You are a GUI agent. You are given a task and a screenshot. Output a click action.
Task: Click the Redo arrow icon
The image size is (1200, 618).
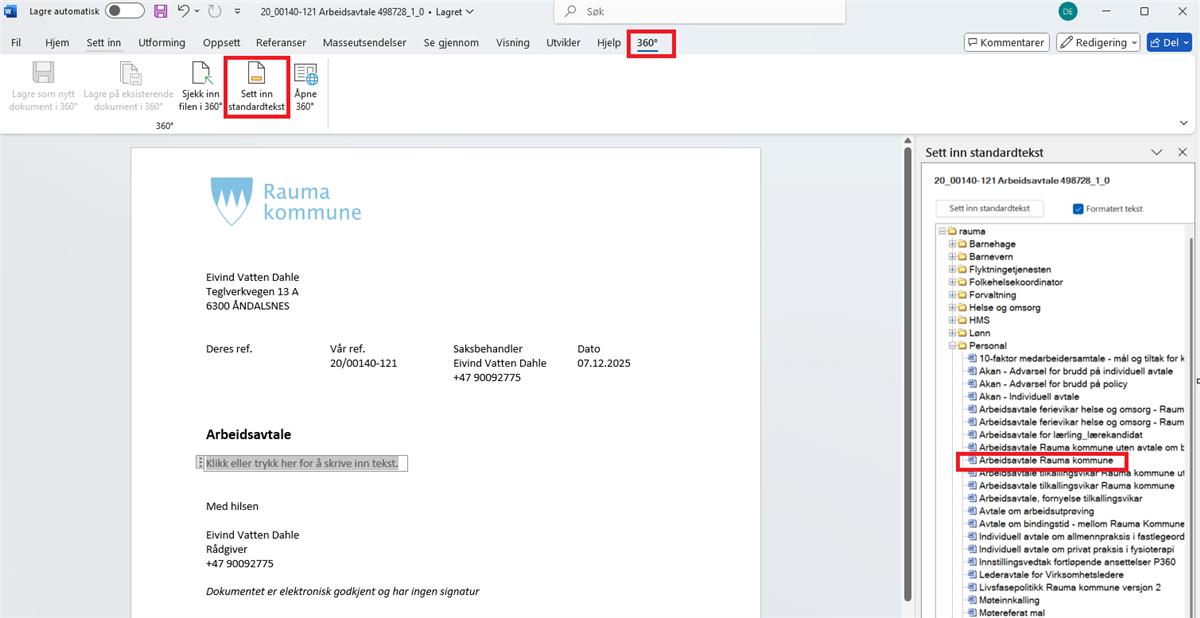point(214,11)
